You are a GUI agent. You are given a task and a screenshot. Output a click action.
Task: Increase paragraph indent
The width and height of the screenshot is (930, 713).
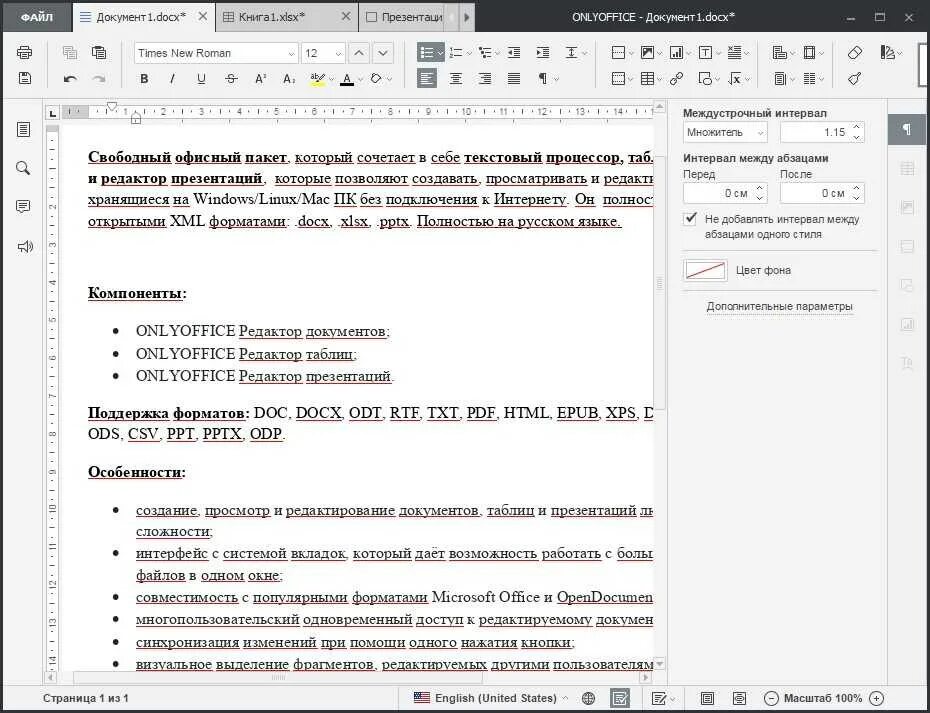[x=543, y=53]
